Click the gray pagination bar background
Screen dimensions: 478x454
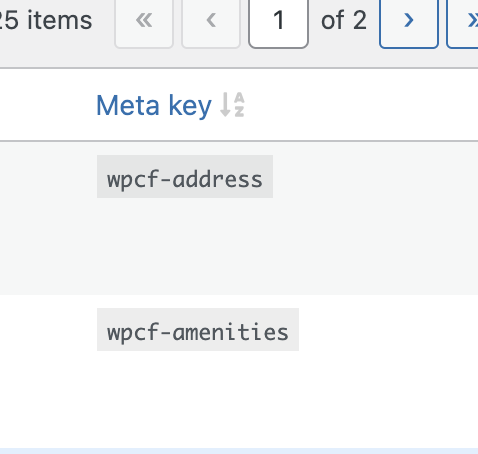pos(239,58)
